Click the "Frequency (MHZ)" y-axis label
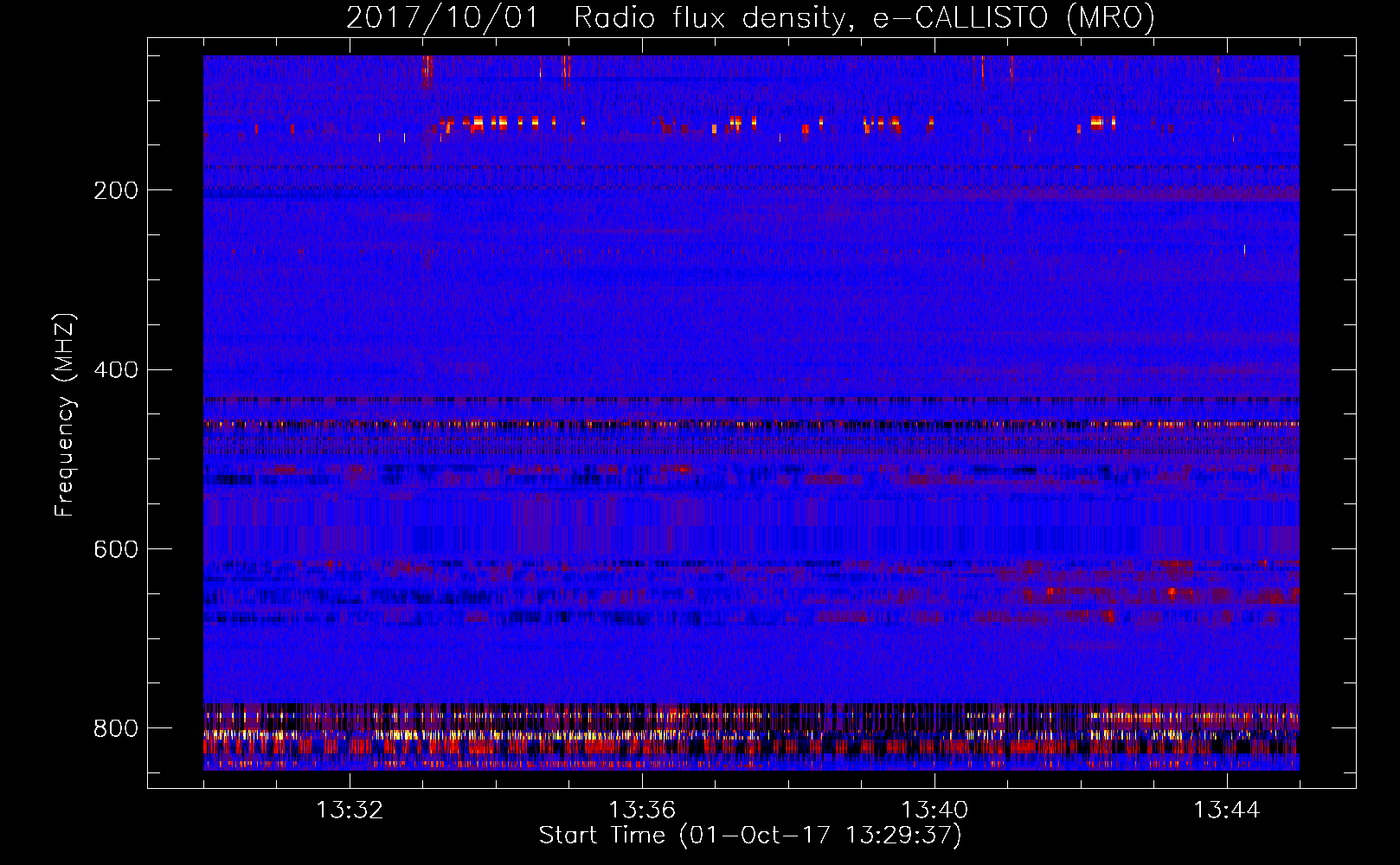The image size is (1400, 865). [x=65, y=415]
